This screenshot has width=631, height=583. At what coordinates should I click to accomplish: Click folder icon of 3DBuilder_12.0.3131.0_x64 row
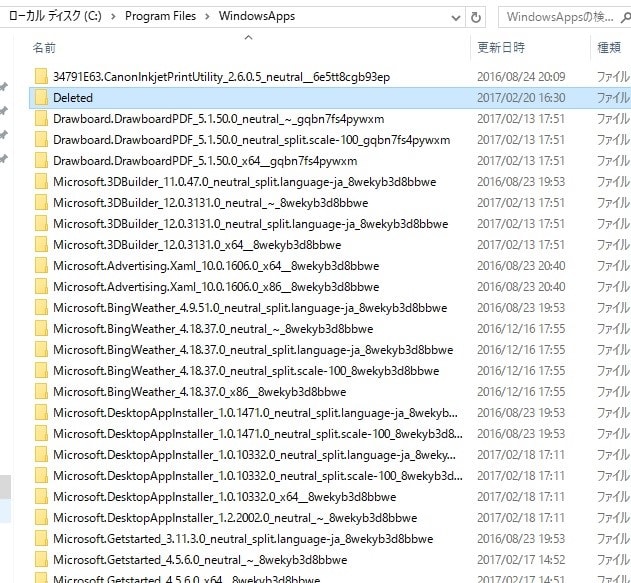click(x=41, y=245)
